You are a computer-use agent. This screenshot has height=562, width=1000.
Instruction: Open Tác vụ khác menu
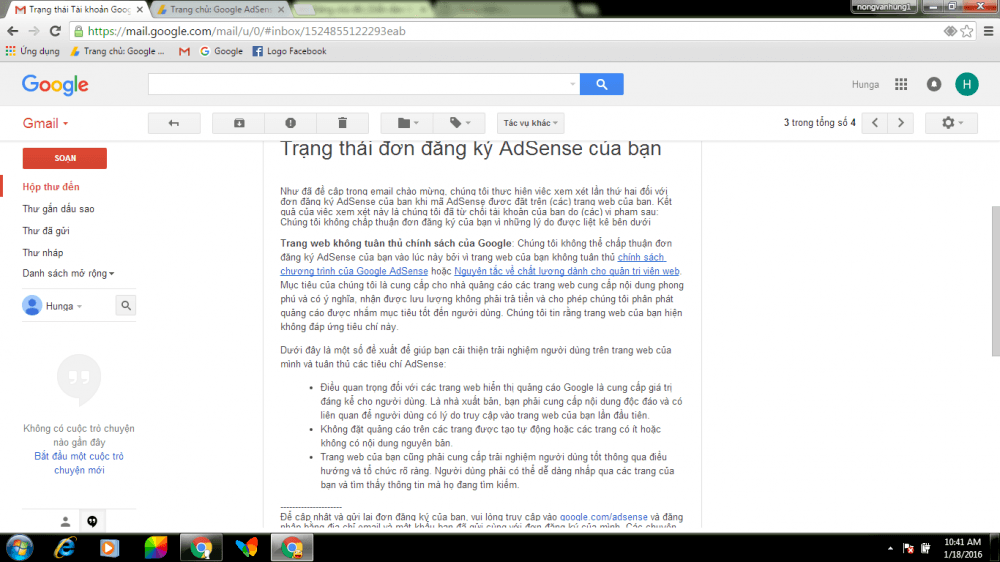point(530,123)
